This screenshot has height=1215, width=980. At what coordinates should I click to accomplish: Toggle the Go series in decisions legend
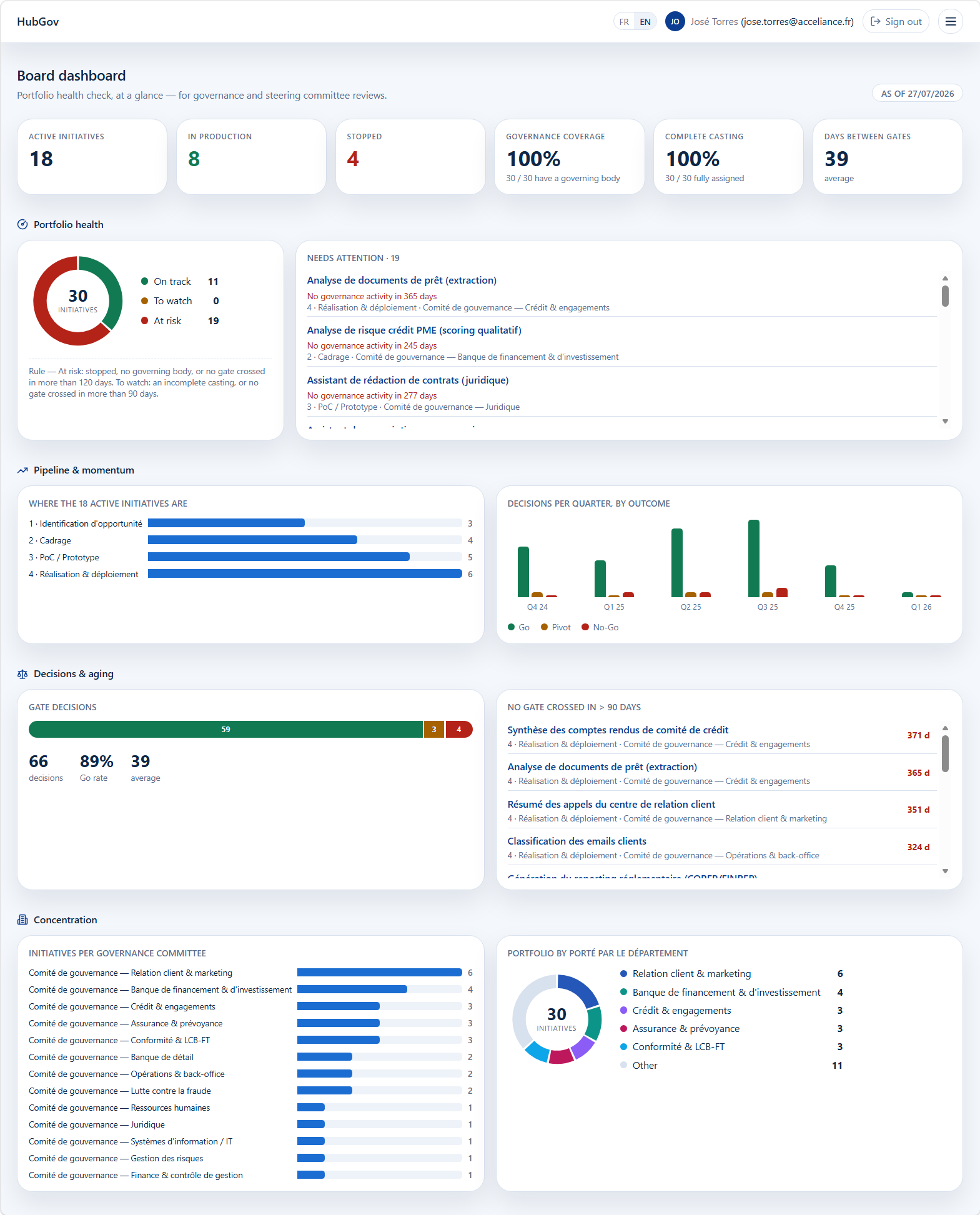pos(518,627)
